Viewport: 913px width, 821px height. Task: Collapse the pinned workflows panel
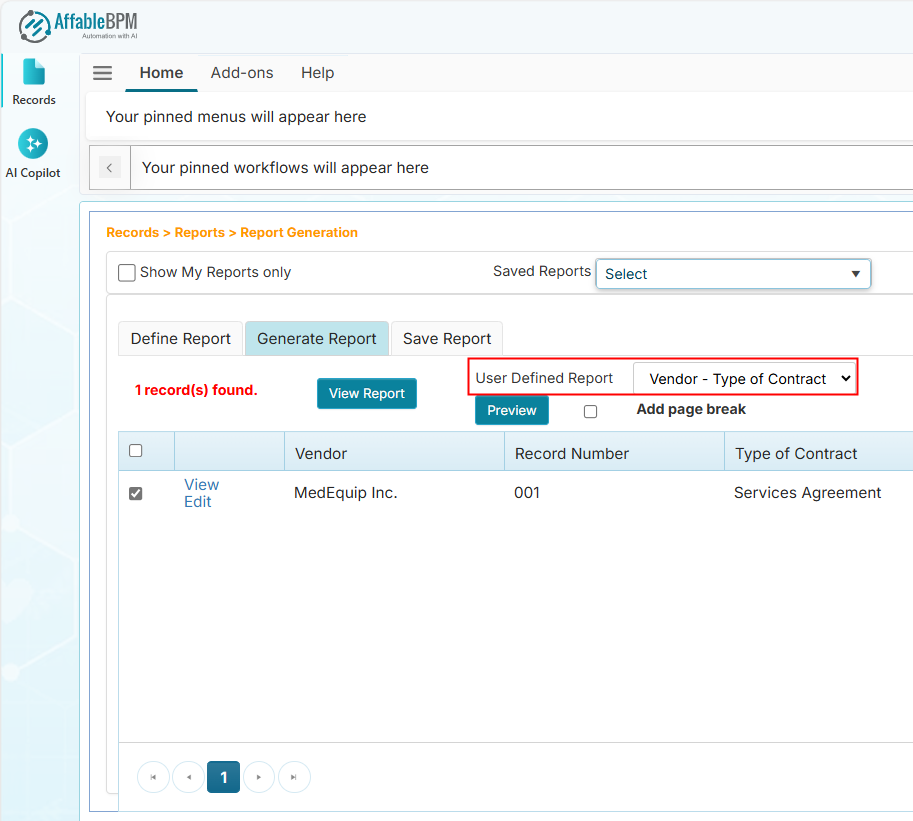click(109, 167)
